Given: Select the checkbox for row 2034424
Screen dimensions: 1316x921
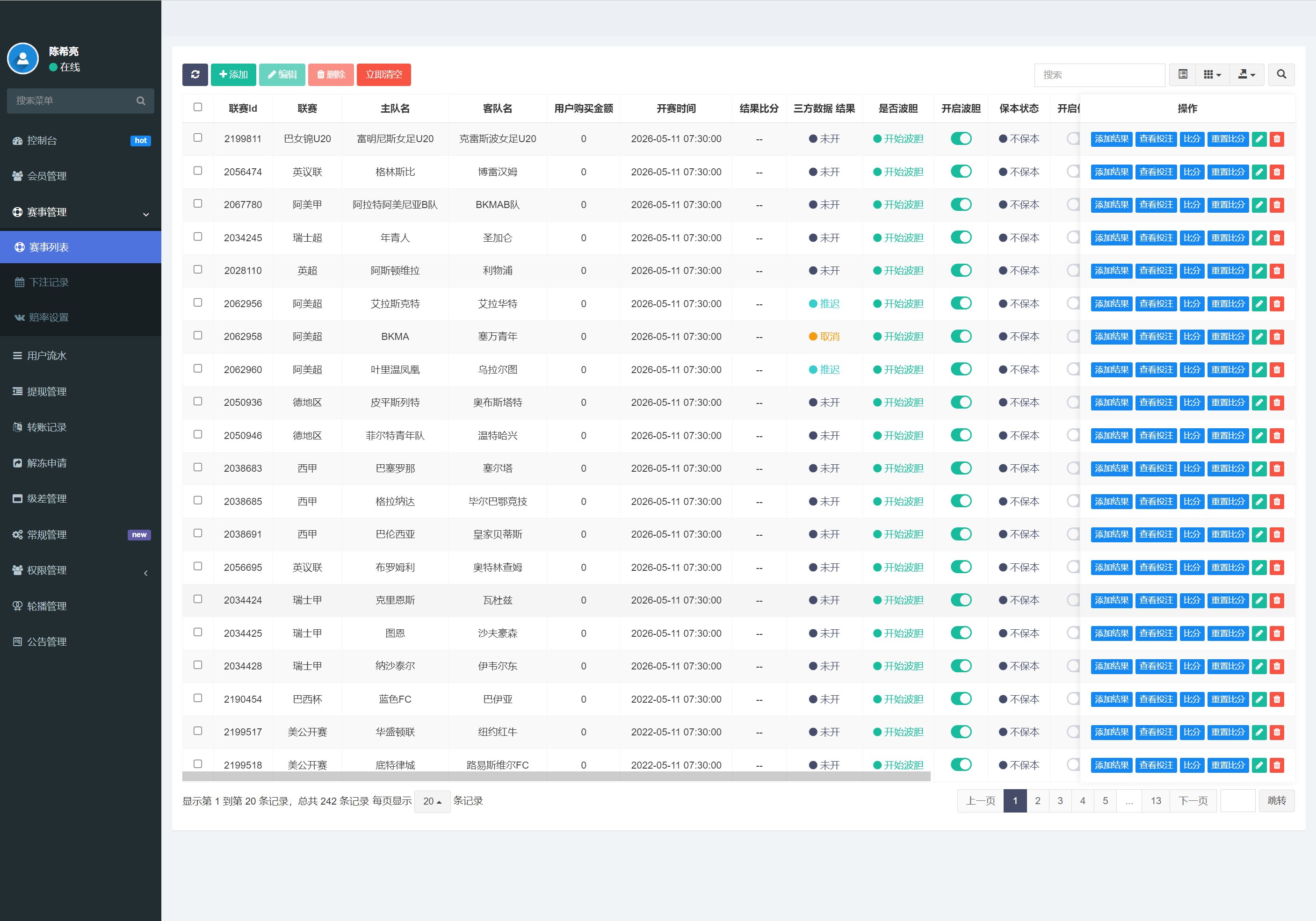Looking at the screenshot, I should click(198, 599).
